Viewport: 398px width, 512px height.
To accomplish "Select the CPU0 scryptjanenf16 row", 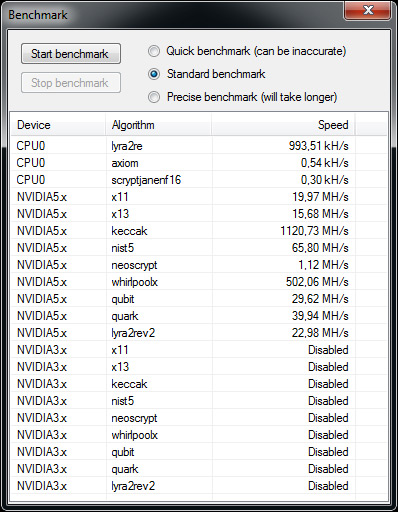I will 199,180.
